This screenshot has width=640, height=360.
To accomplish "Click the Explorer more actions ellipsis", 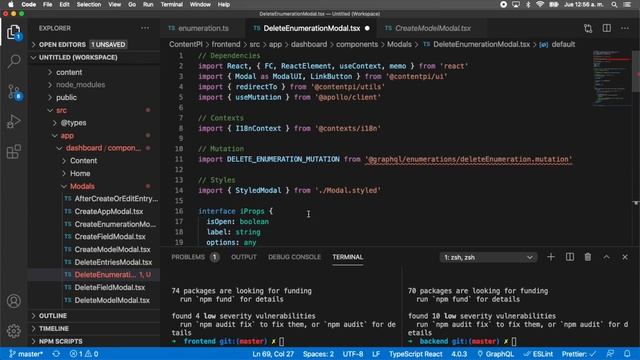I will [145, 28].
